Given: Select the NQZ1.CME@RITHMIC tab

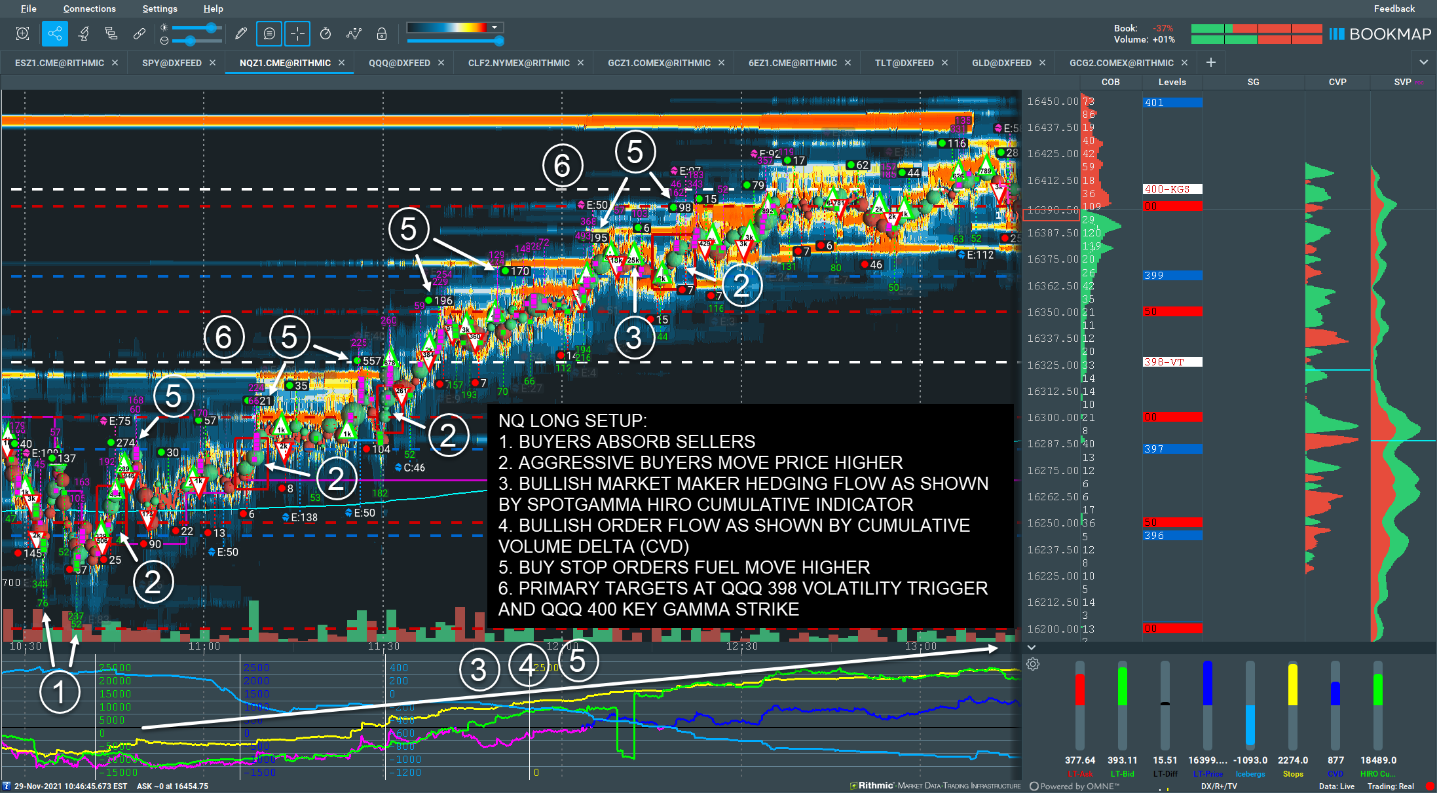Looking at the screenshot, I should click(x=284, y=63).
